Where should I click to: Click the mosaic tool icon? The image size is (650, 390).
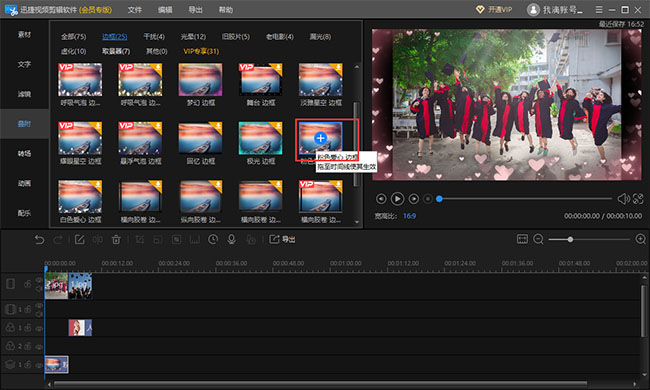[x=177, y=240]
